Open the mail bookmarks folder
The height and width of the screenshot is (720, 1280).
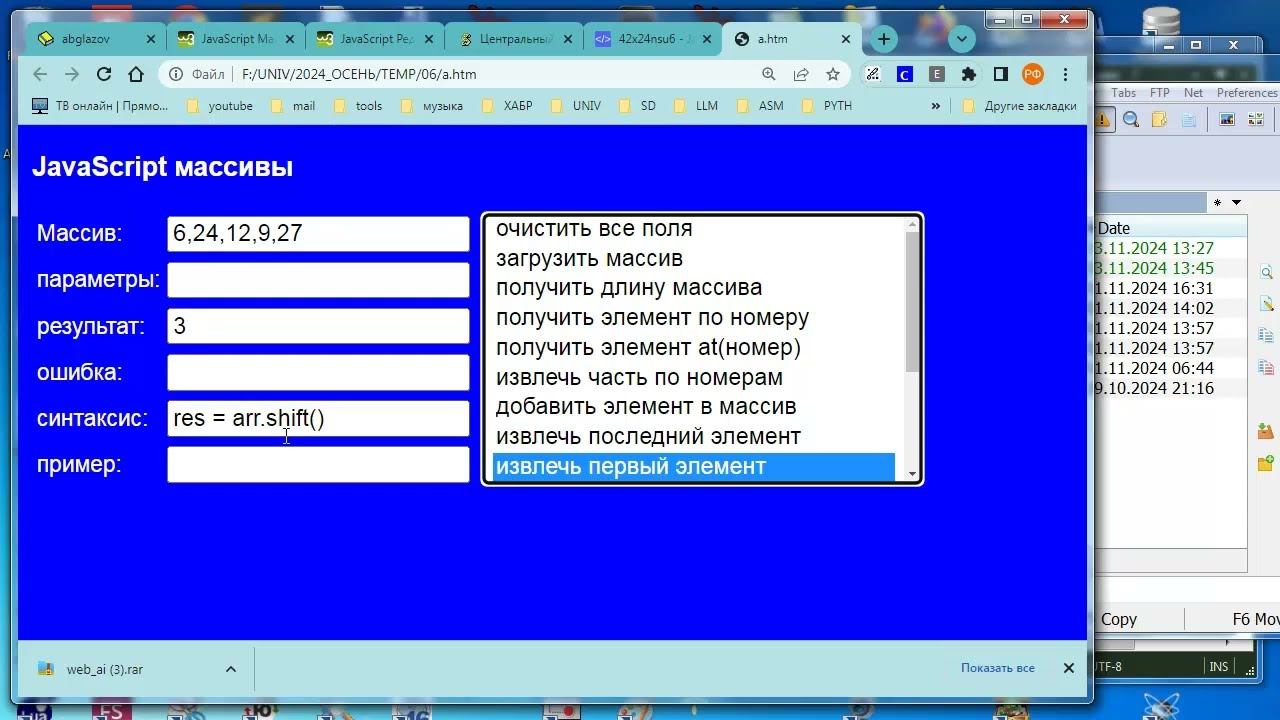(293, 106)
